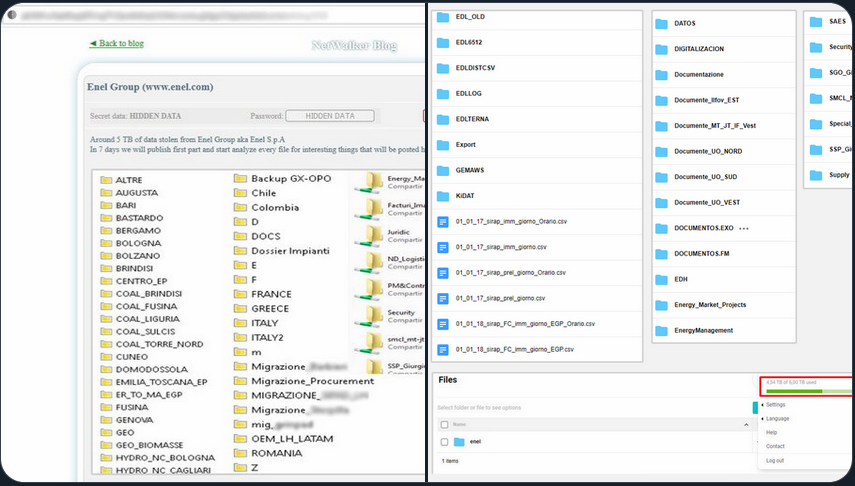The image size is (855, 486).
Task: Select the Documente_MT_JT_IF_Vest folder name
Action: click(715, 126)
